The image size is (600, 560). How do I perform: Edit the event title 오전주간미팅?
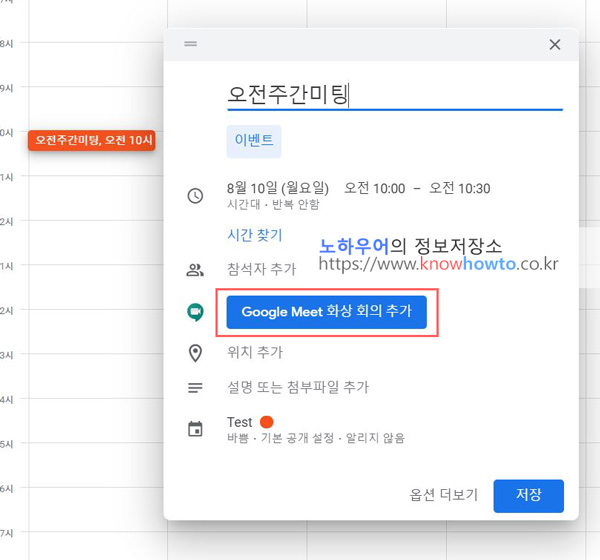(395, 95)
